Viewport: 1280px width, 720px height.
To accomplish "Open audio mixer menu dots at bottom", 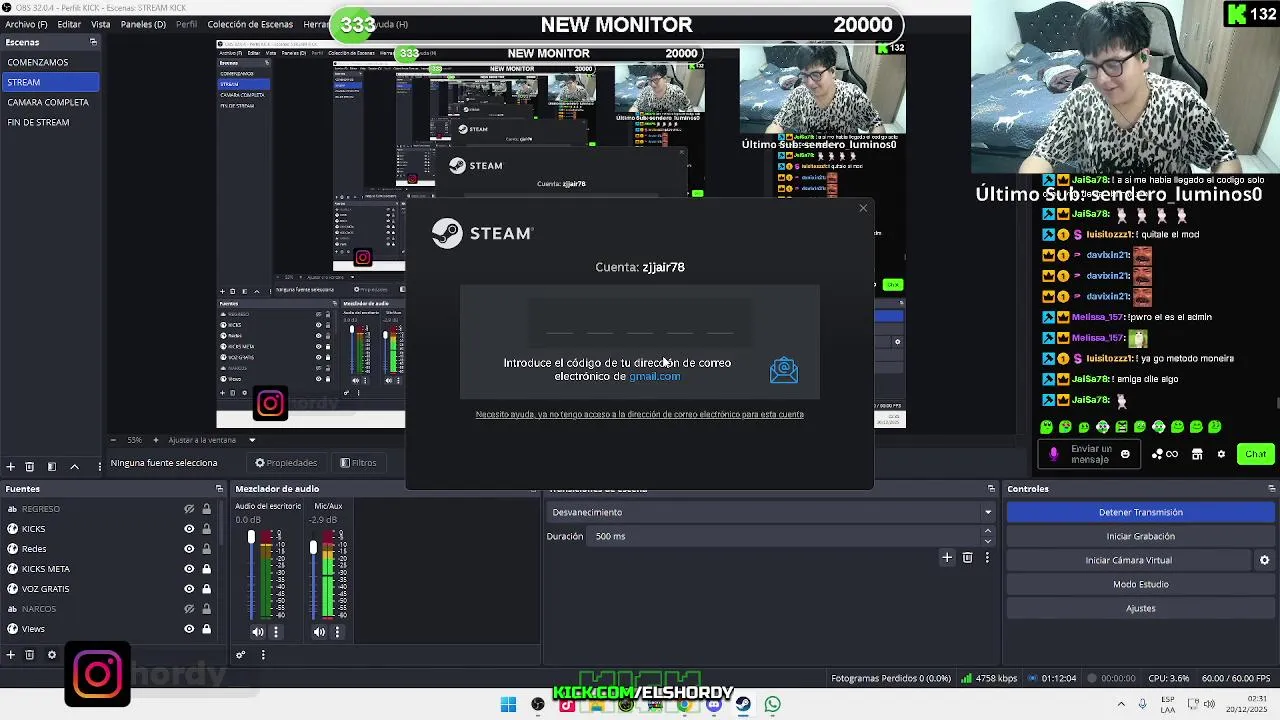I will tap(263, 655).
